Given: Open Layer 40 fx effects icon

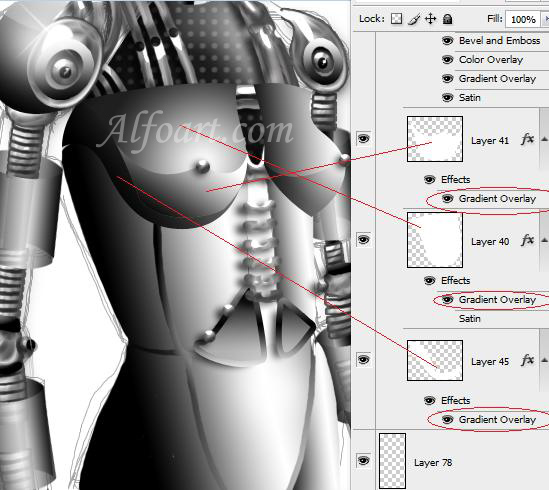Looking at the screenshot, I should [x=528, y=240].
